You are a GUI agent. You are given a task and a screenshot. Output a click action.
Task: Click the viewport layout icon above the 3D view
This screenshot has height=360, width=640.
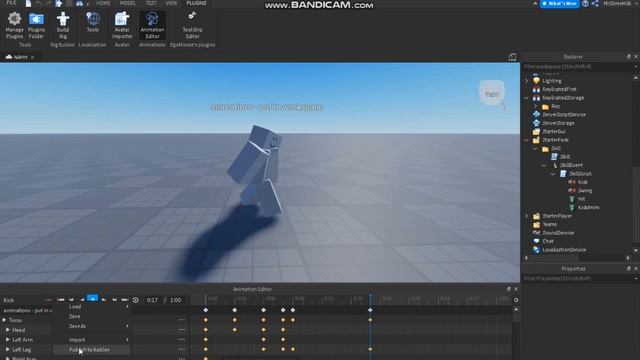pyautogui.click(x=512, y=57)
